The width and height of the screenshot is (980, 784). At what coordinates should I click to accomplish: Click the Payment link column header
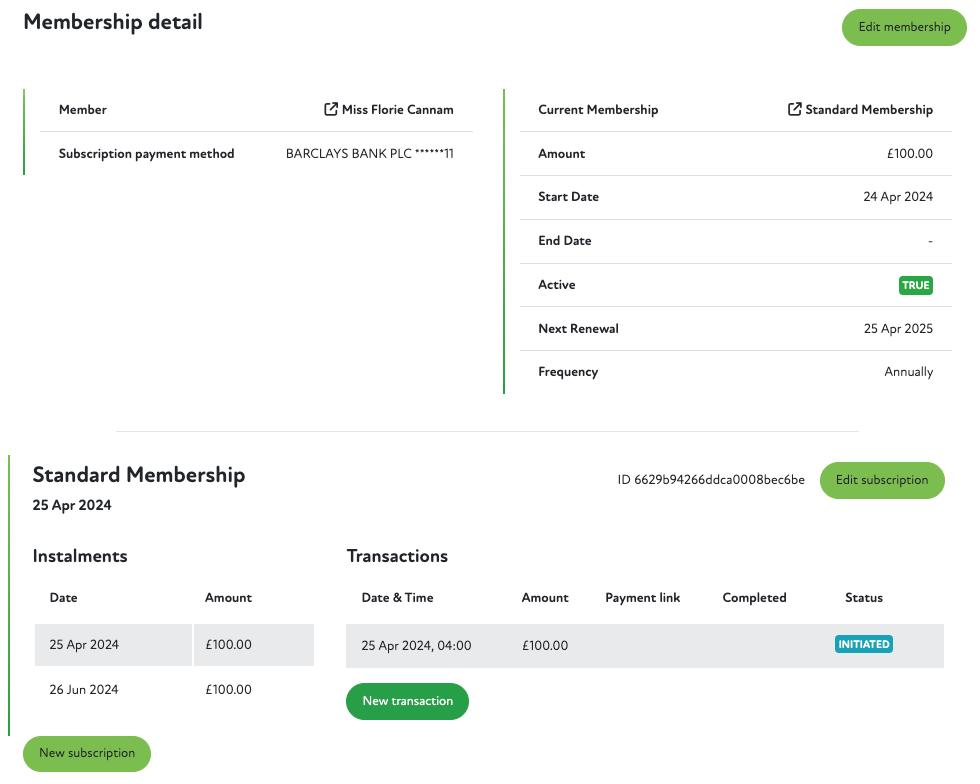(x=642, y=598)
